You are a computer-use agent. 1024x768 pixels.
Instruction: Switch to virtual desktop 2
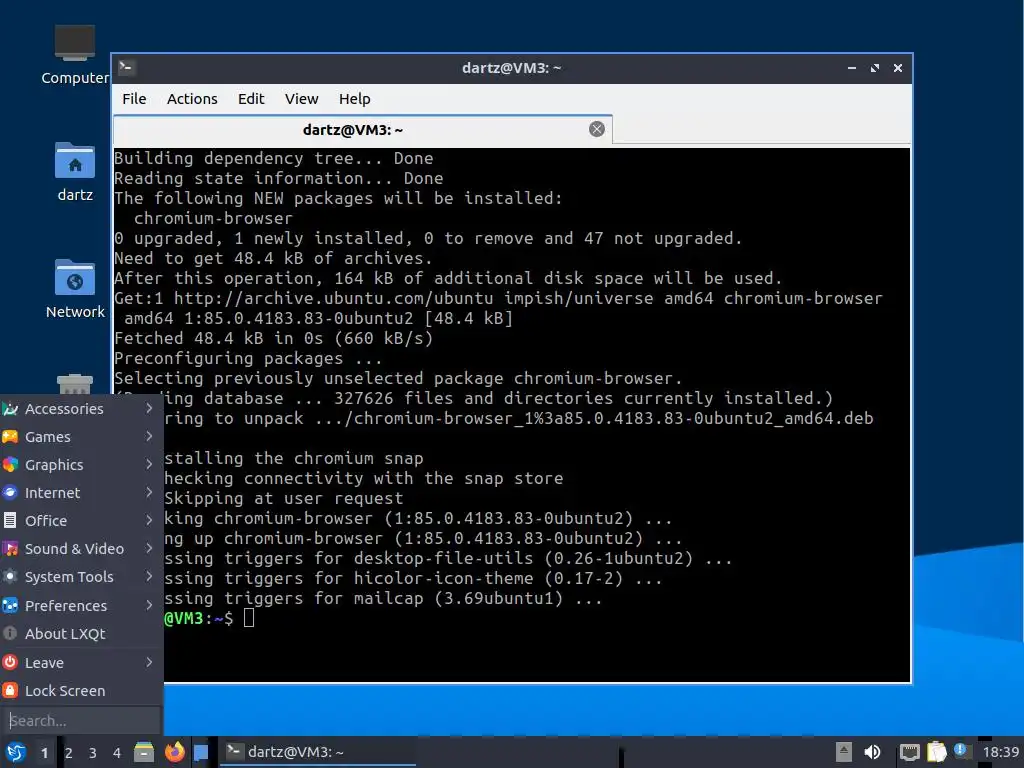point(69,753)
